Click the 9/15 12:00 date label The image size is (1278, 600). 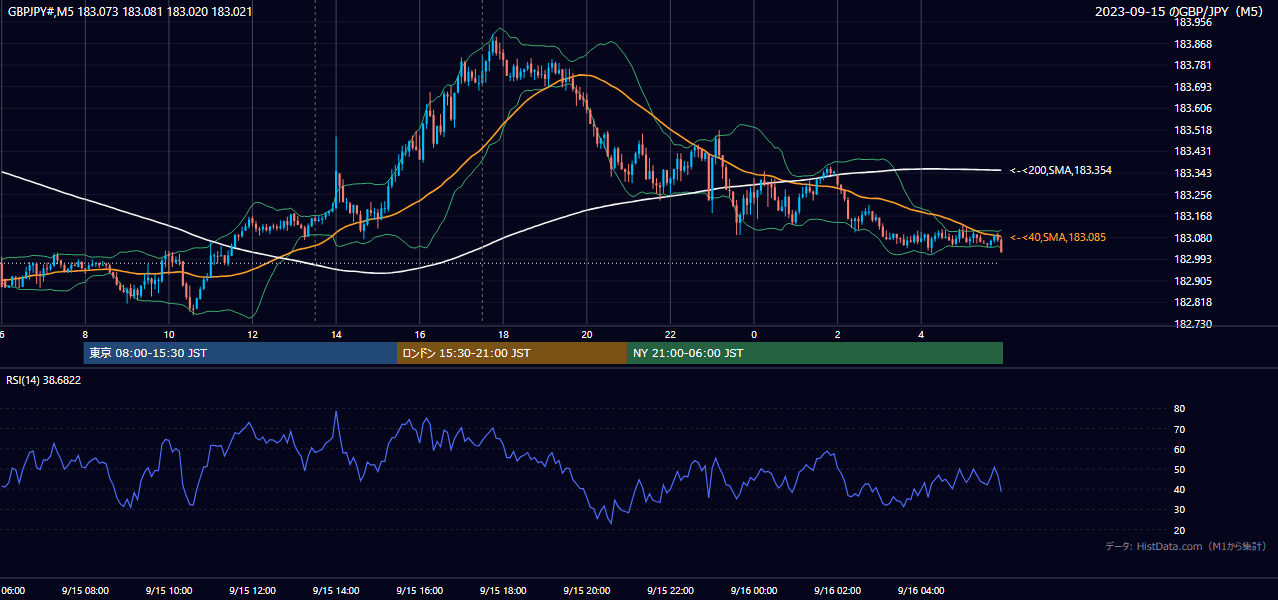click(252, 590)
